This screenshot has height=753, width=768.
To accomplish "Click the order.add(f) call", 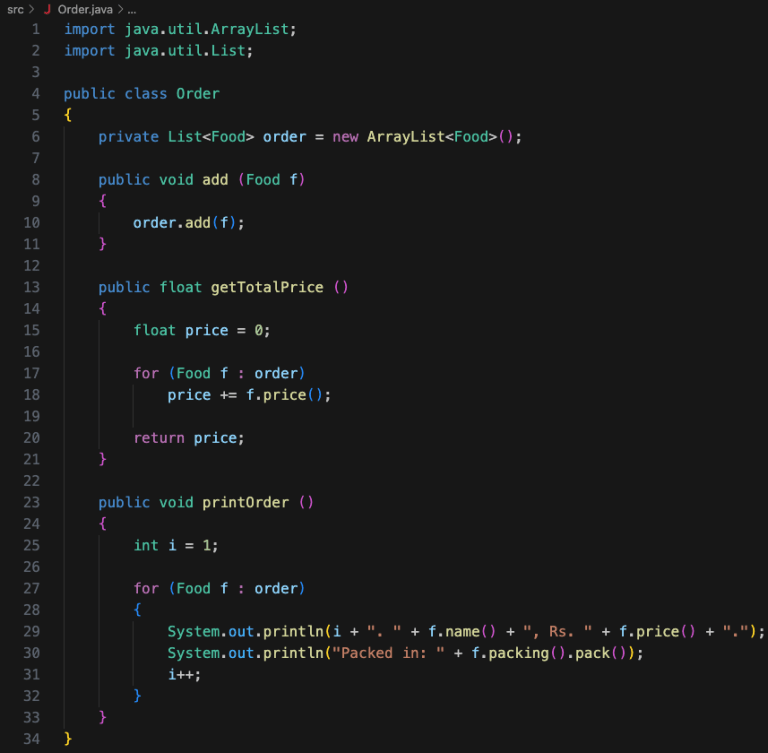I will coord(188,222).
